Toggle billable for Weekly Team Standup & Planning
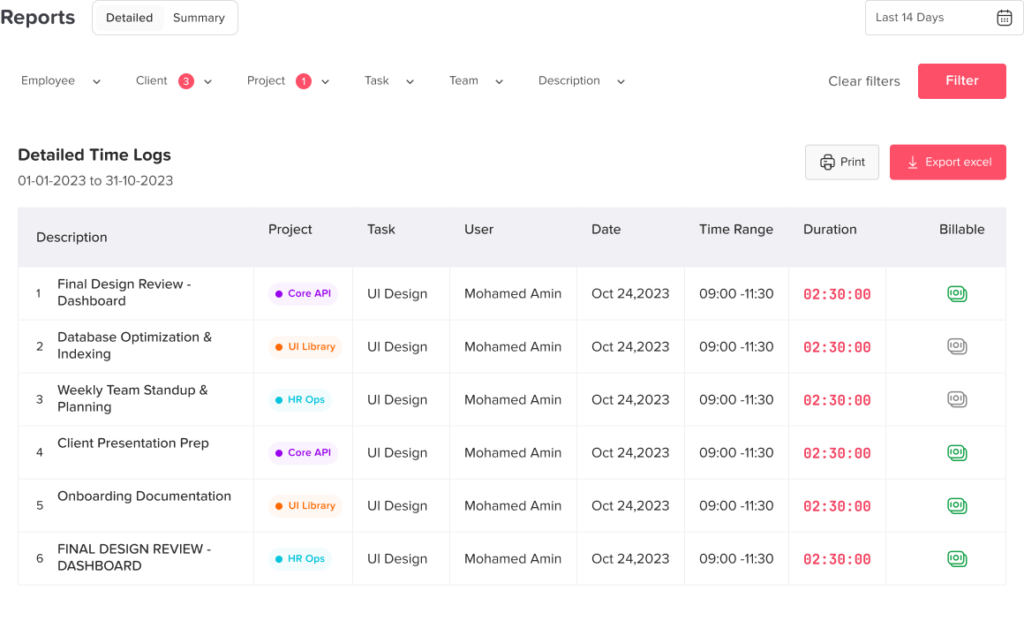The height and width of the screenshot is (621, 1024). (957, 400)
